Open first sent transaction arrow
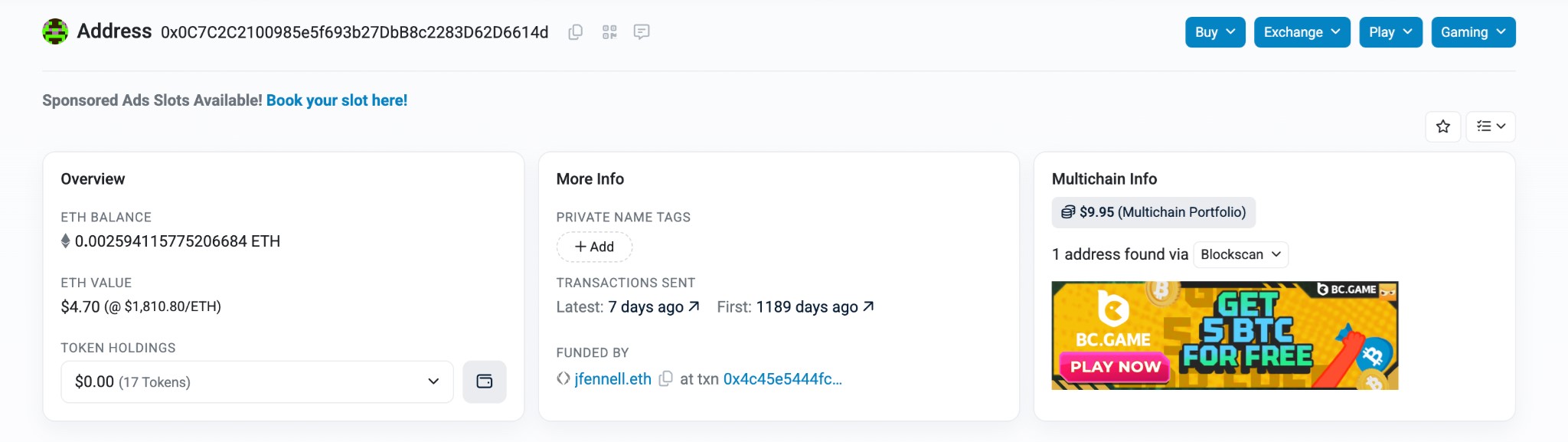The height and width of the screenshot is (442, 1568). 868,306
